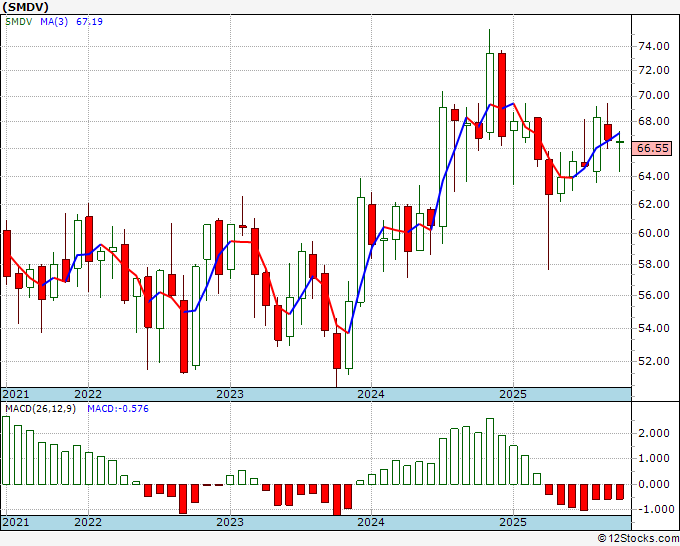
Task: Click the 12Stocks.com copyright text
Action: tap(638, 539)
